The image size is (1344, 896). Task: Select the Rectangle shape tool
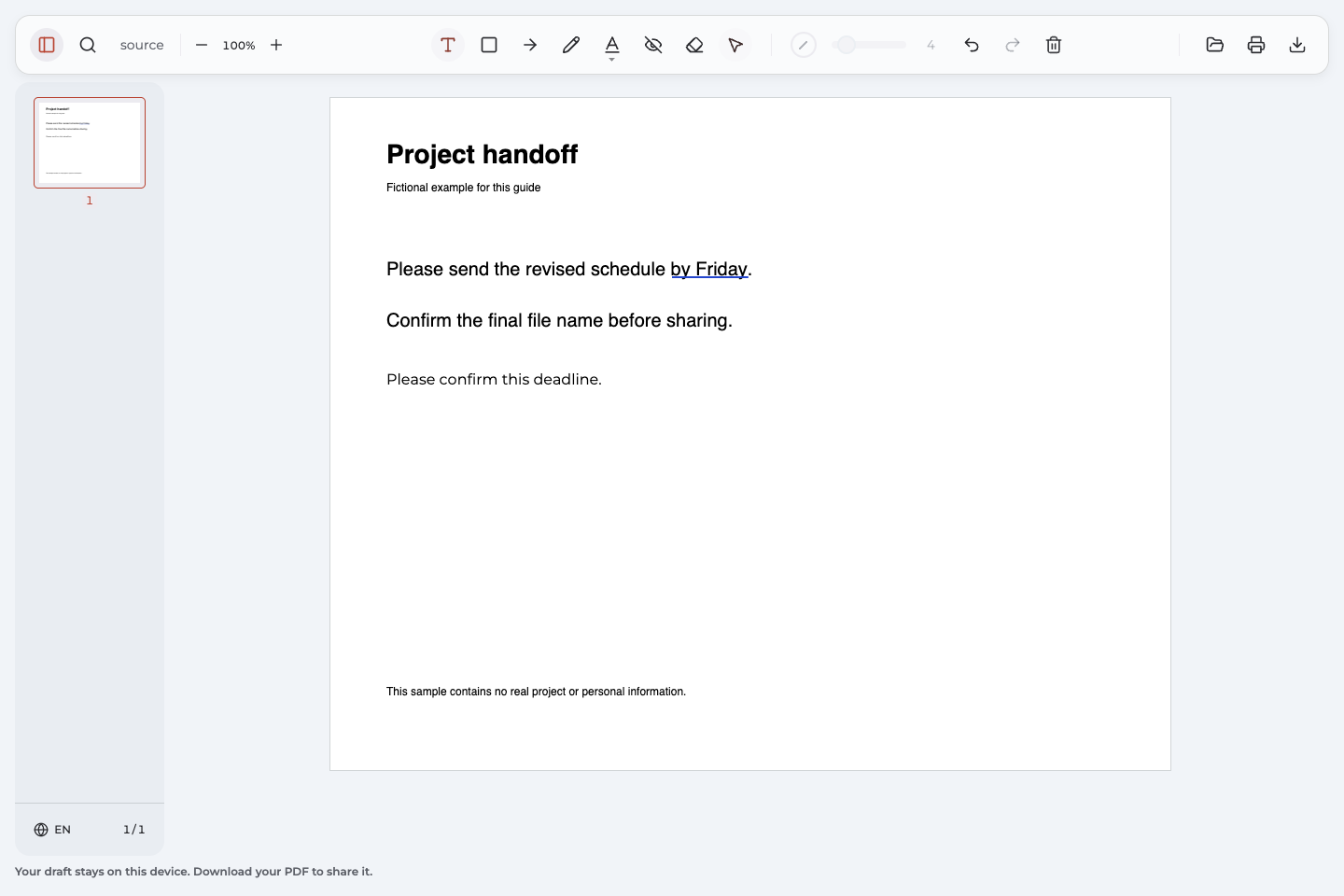point(489,45)
